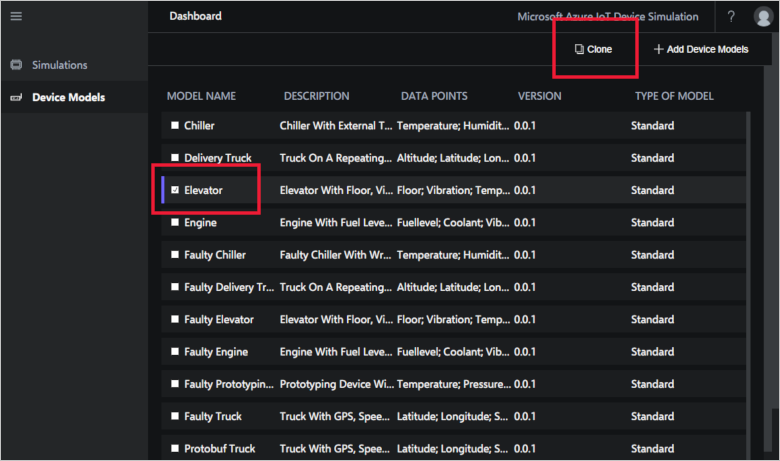The height and width of the screenshot is (461, 780).
Task: Click the Elevator model name
Action: [203, 190]
